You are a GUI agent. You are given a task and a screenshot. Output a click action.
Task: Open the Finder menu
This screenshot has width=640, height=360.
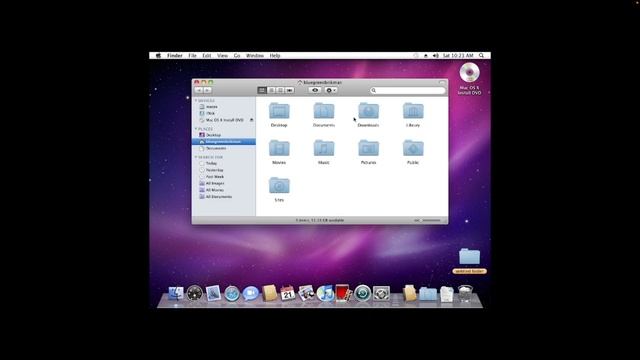tap(175, 56)
